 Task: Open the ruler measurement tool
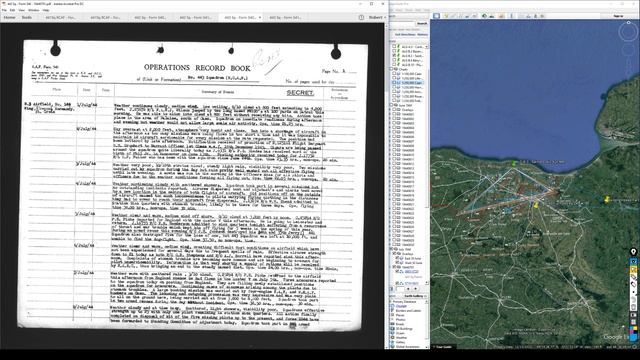511,16
